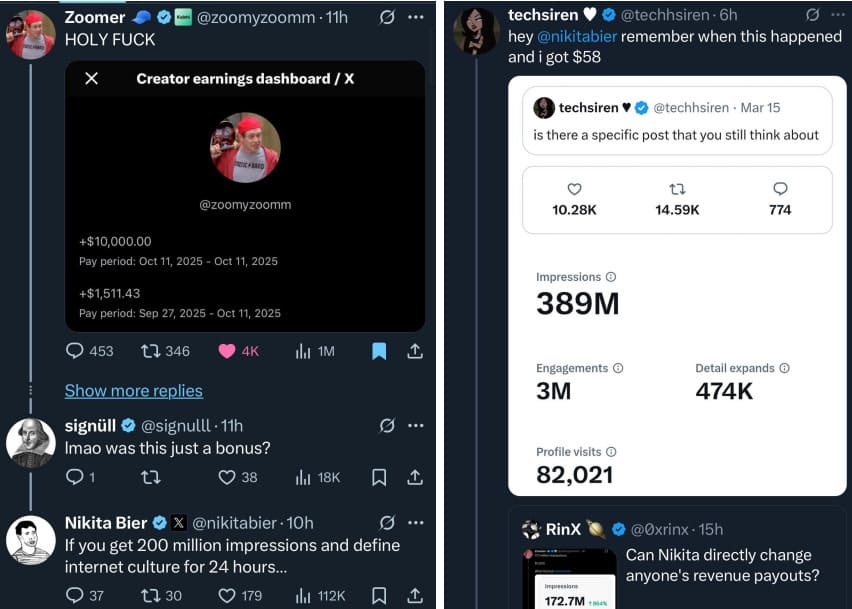This screenshot has height=609, width=852.
Task: Open more options on techsiren's post
Action: coord(838,14)
